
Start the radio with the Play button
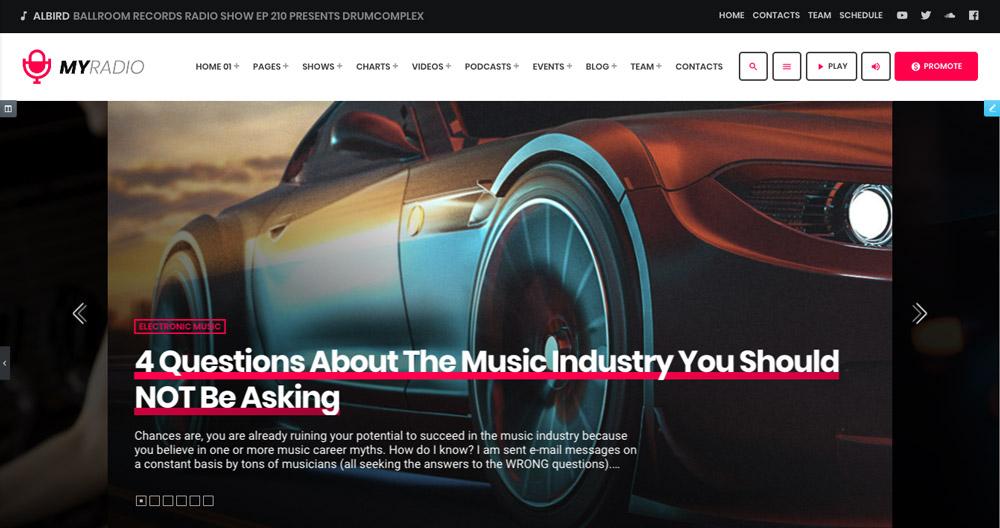tap(831, 66)
